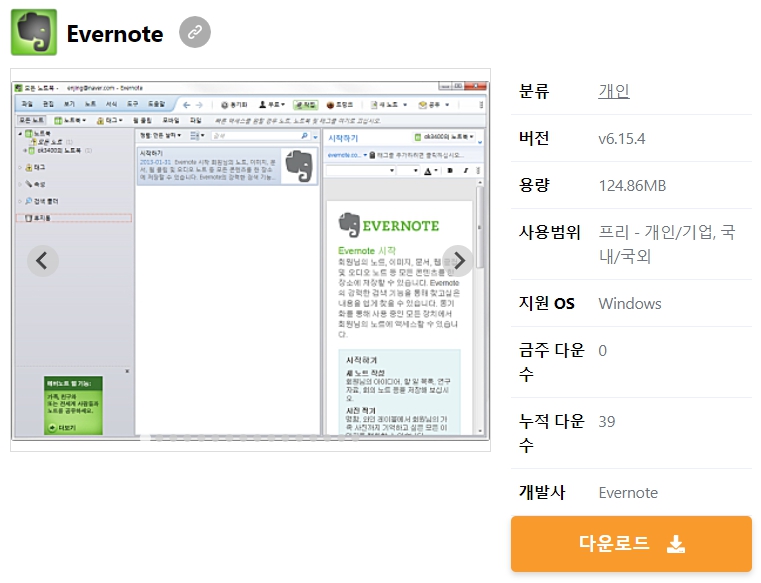The image size is (761, 583).
Task: Open the 개인 category link
Action: pyautogui.click(x=613, y=91)
